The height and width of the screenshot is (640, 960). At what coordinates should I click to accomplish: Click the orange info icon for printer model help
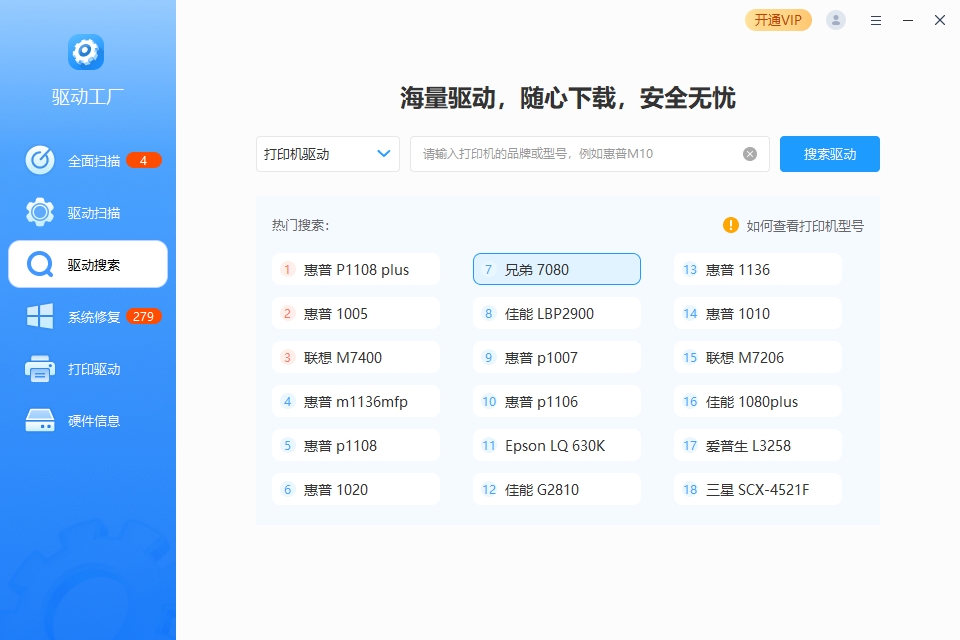(x=731, y=225)
